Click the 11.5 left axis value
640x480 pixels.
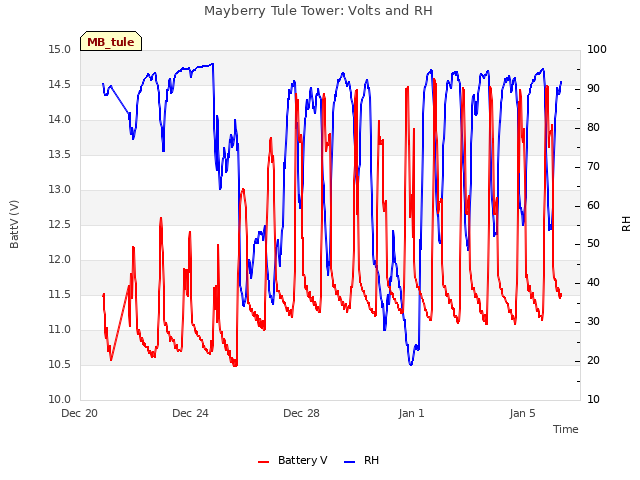[60, 295]
